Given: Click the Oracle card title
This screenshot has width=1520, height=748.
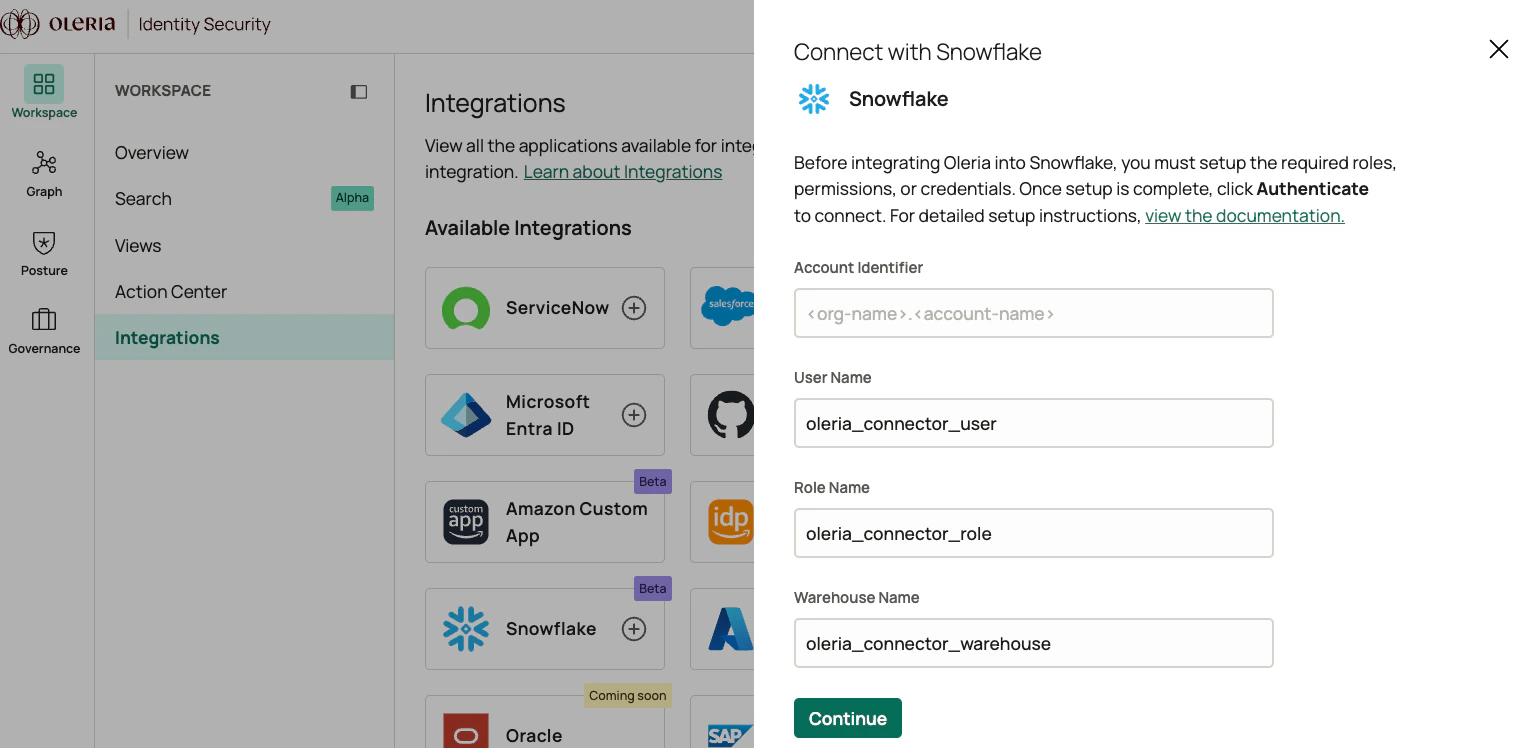Looking at the screenshot, I should pos(534,735).
